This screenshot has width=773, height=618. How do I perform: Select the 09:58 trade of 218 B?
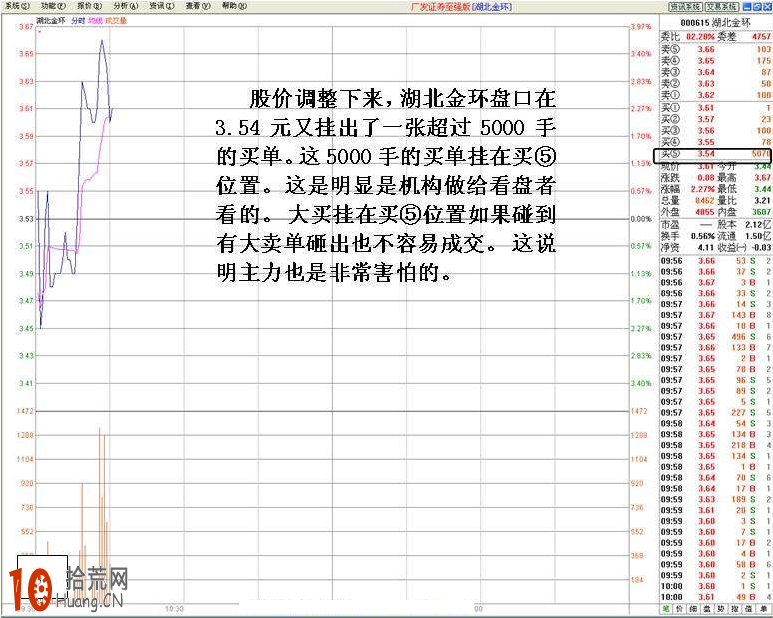[x=716, y=445]
